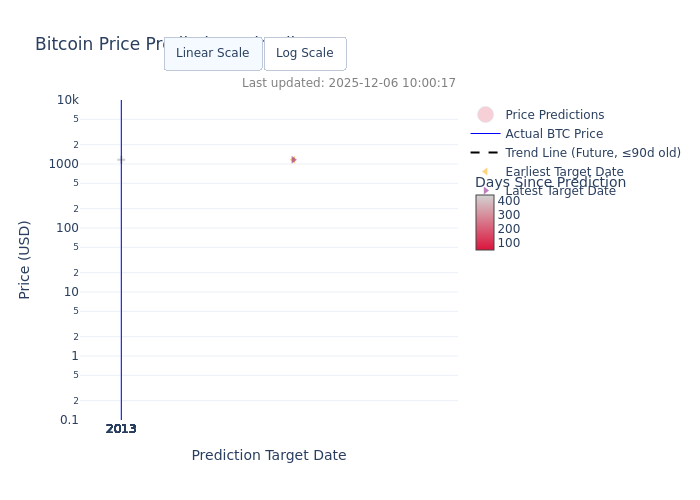700x500 pixels.
Task: Switch to Log Scale
Action: [x=305, y=54]
